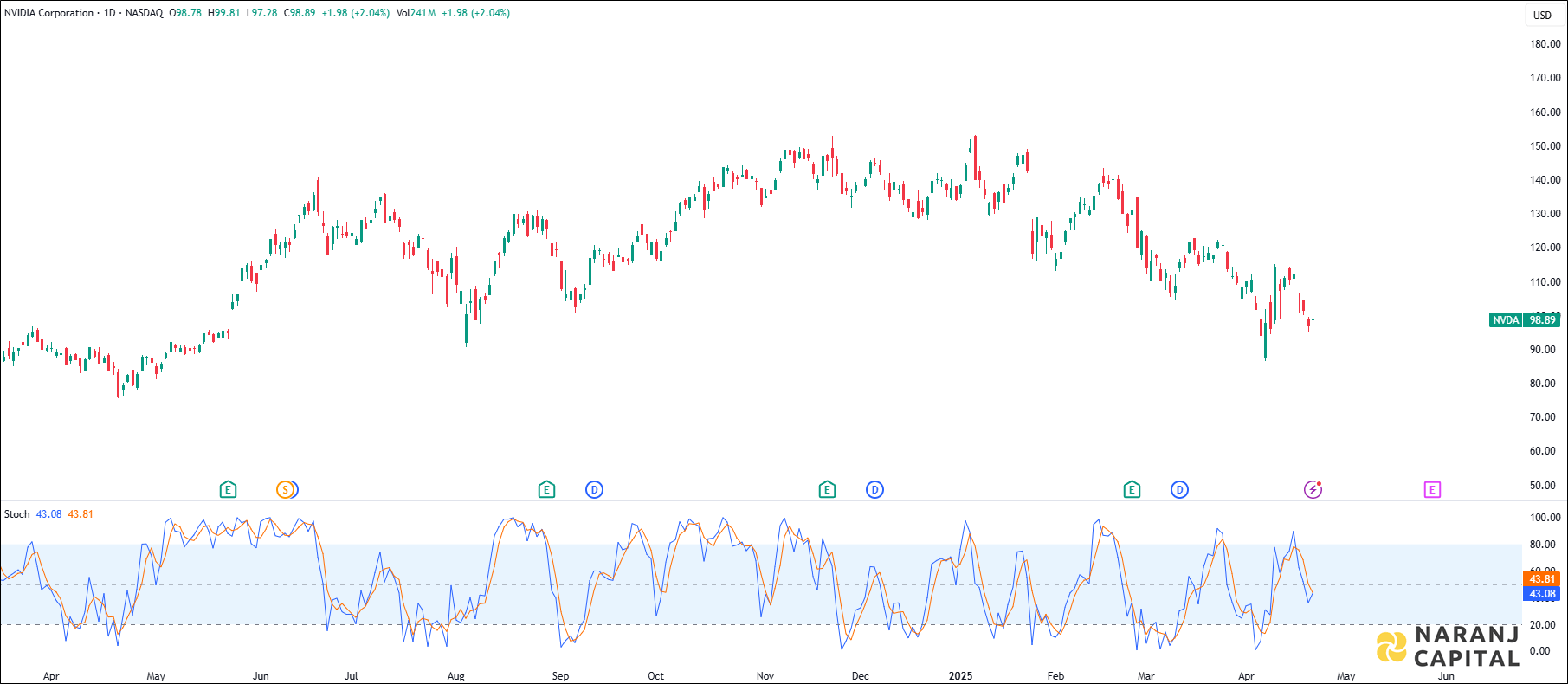This screenshot has height=684, width=1568.
Task: Click the Oct label on time axis
Action: [655, 676]
